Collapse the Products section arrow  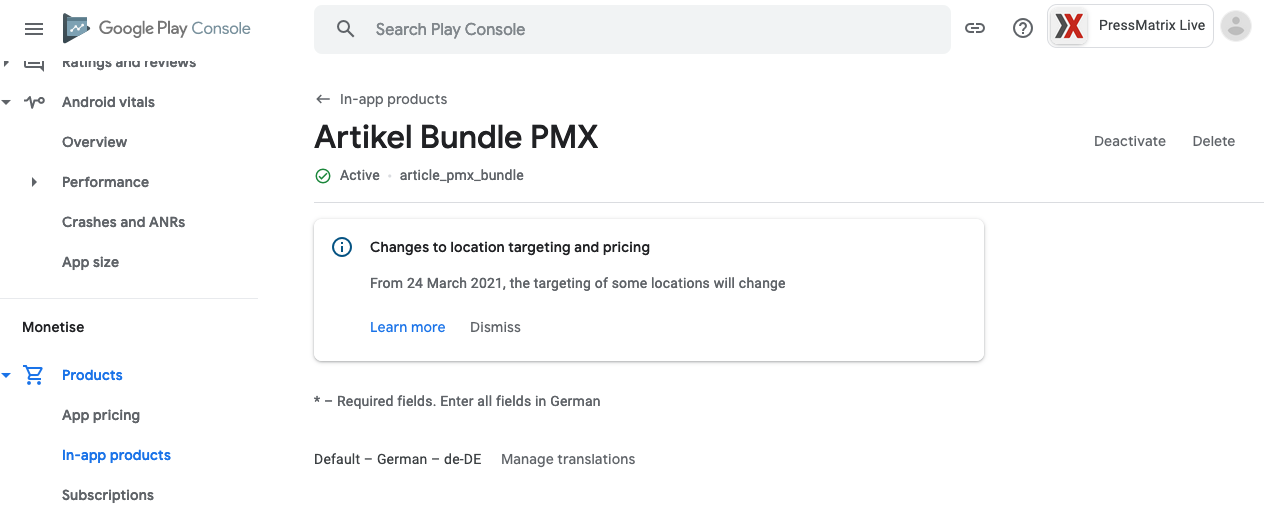pyautogui.click(x=6, y=375)
